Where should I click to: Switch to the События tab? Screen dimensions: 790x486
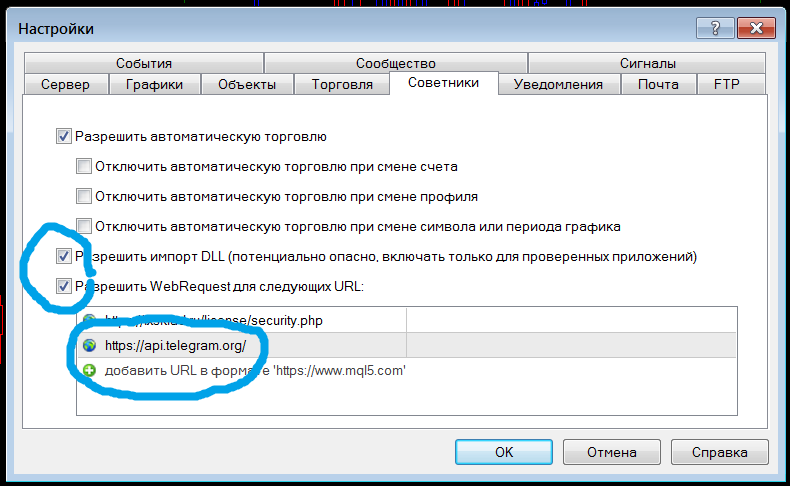144,63
